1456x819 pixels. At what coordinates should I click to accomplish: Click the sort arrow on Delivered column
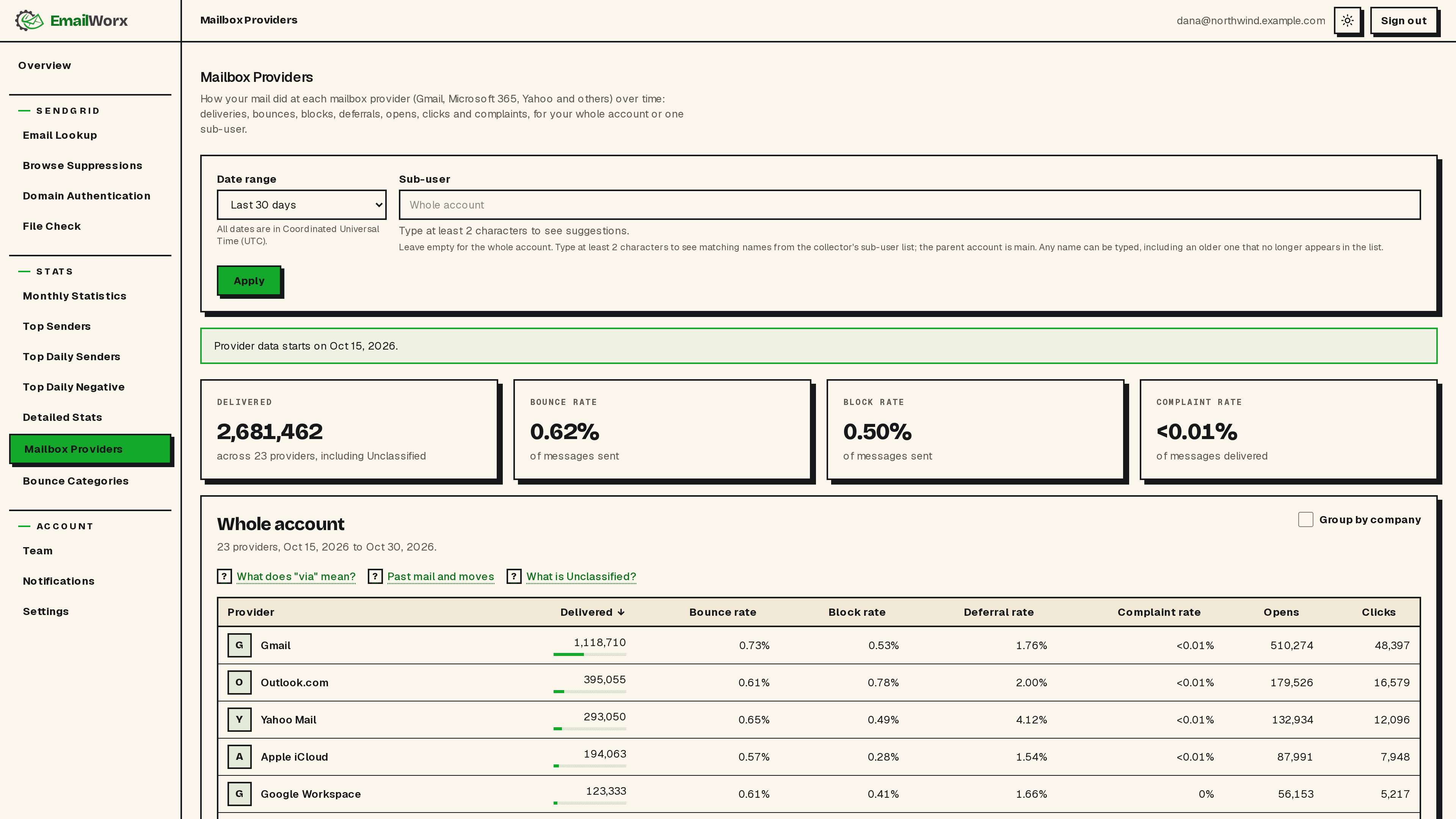pos(621,612)
